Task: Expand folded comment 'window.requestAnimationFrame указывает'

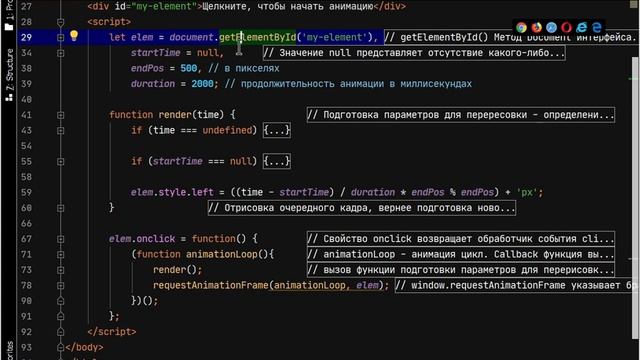Action: [x=517, y=285]
